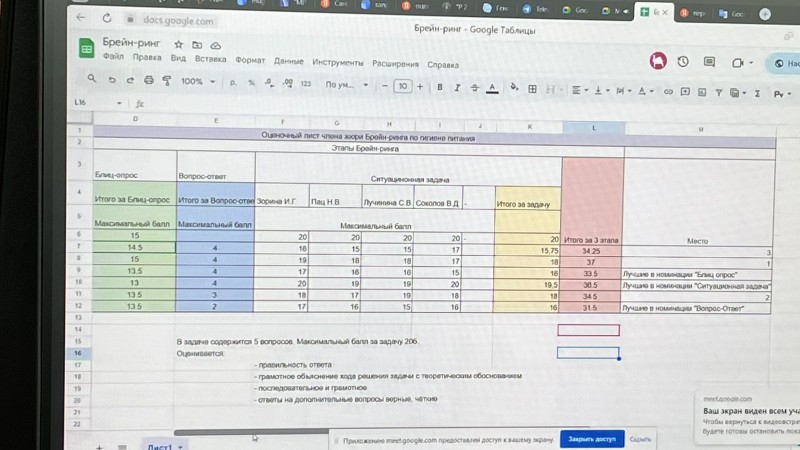Click the search icon in the toolbar
This screenshot has height=450, width=800.
coord(92,80)
